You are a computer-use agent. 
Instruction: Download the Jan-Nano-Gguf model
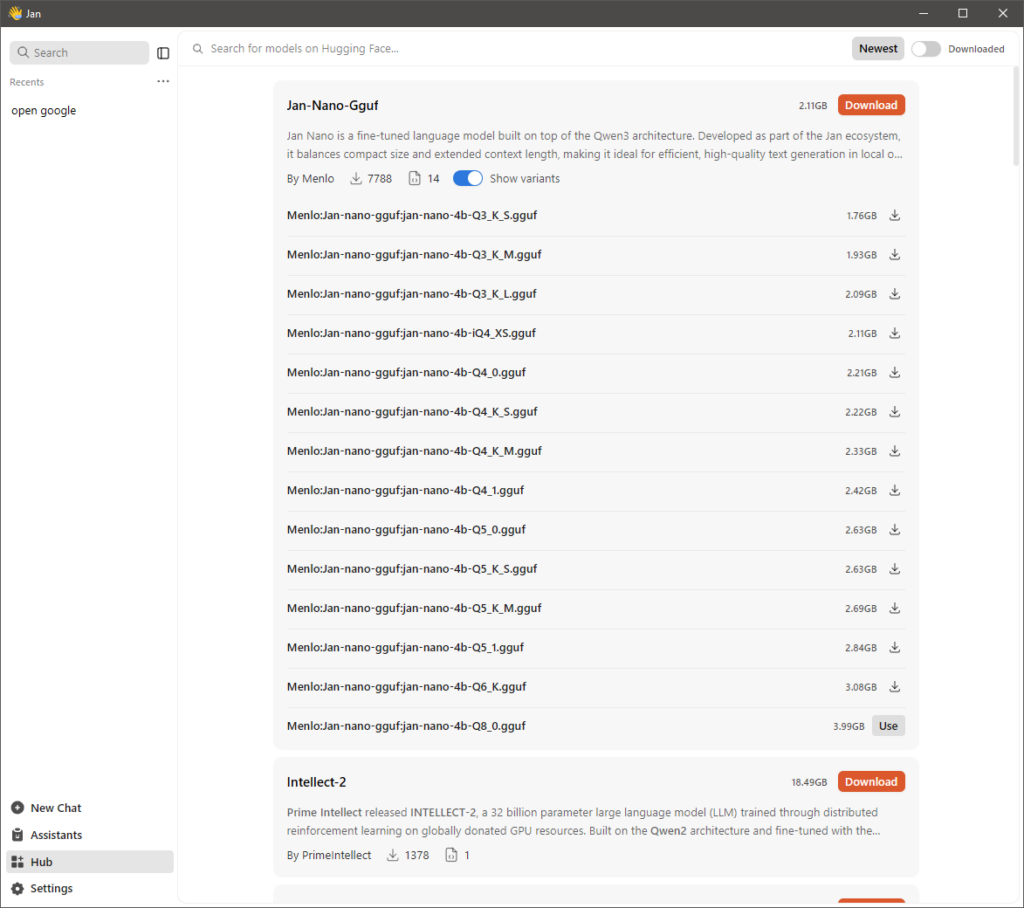coord(871,105)
